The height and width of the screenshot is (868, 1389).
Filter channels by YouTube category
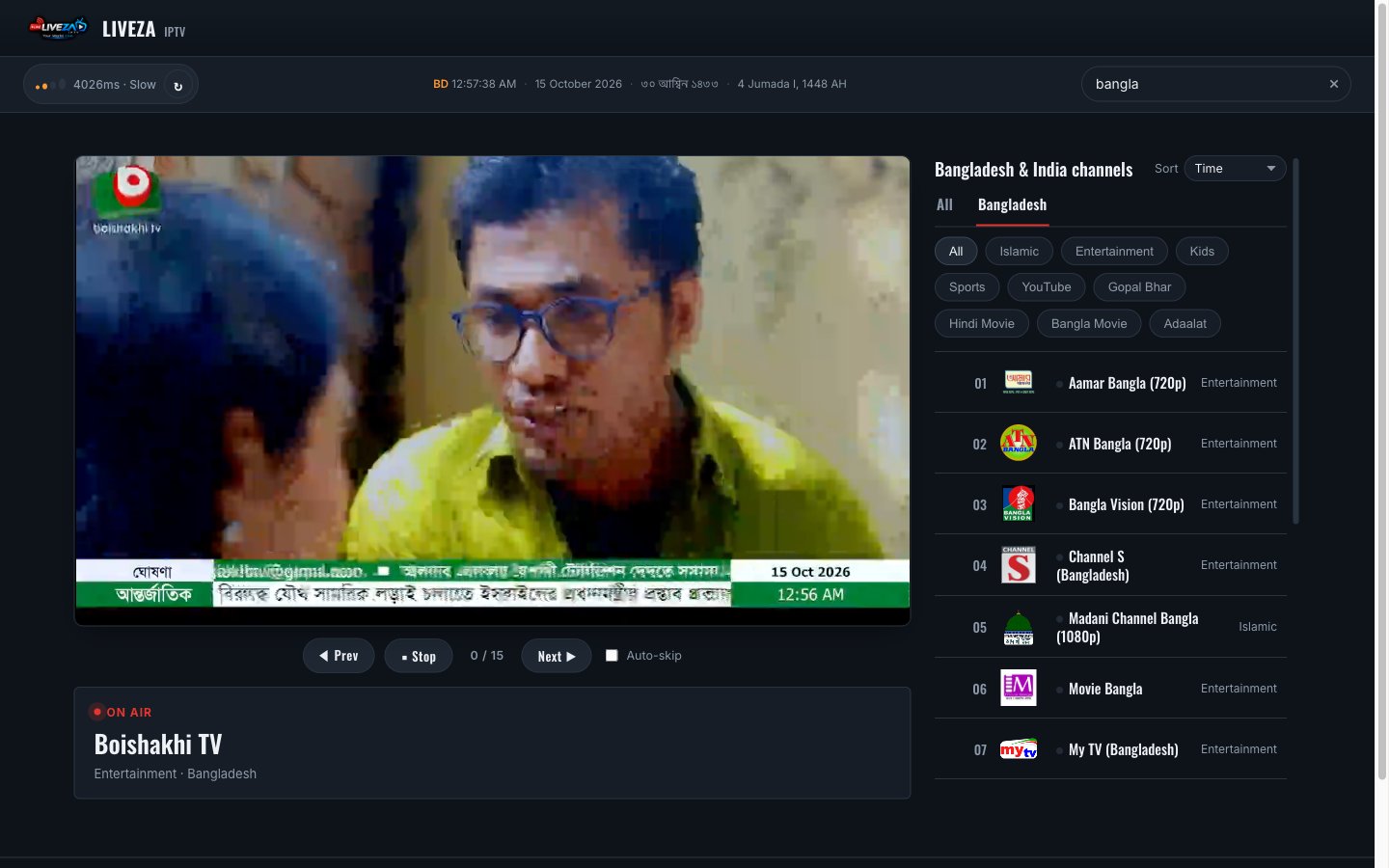tap(1047, 287)
